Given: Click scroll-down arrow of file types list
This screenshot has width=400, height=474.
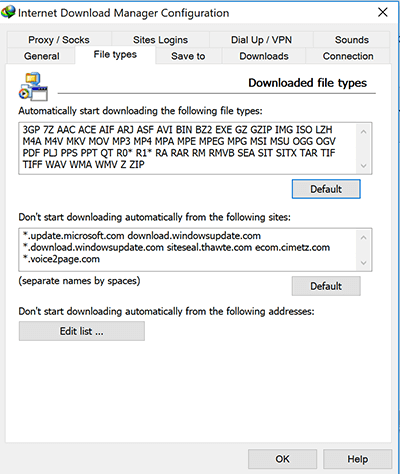Looking at the screenshot, I should tap(363, 166).
